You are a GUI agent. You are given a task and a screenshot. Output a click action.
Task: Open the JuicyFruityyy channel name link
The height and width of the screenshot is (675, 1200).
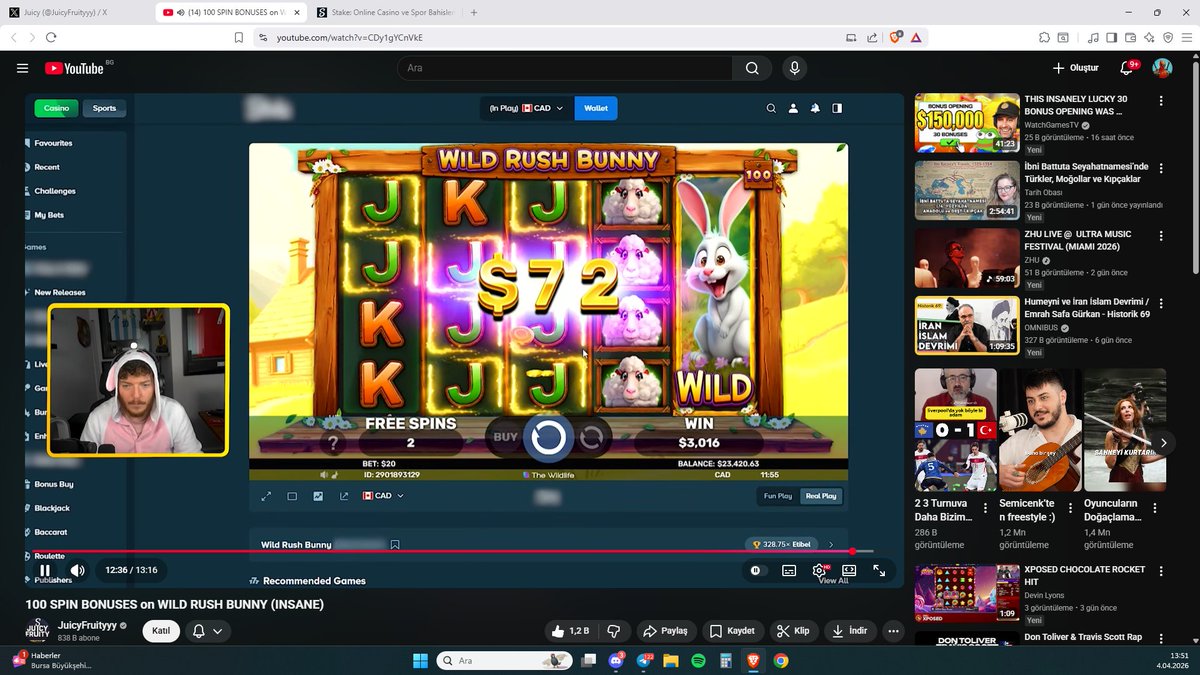pyautogui.click(x=87, y=625)
